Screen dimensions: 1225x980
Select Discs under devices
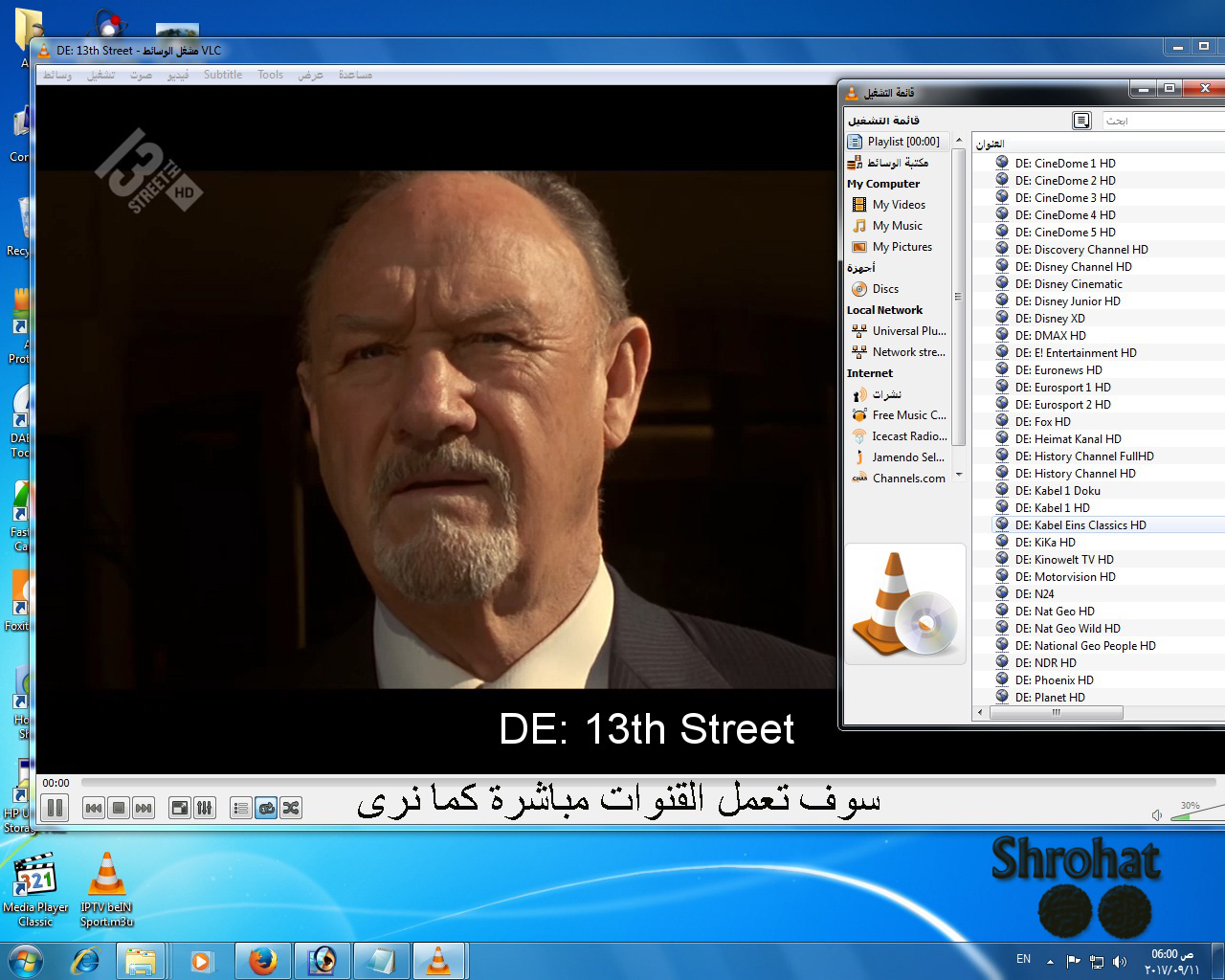(898, 288)
